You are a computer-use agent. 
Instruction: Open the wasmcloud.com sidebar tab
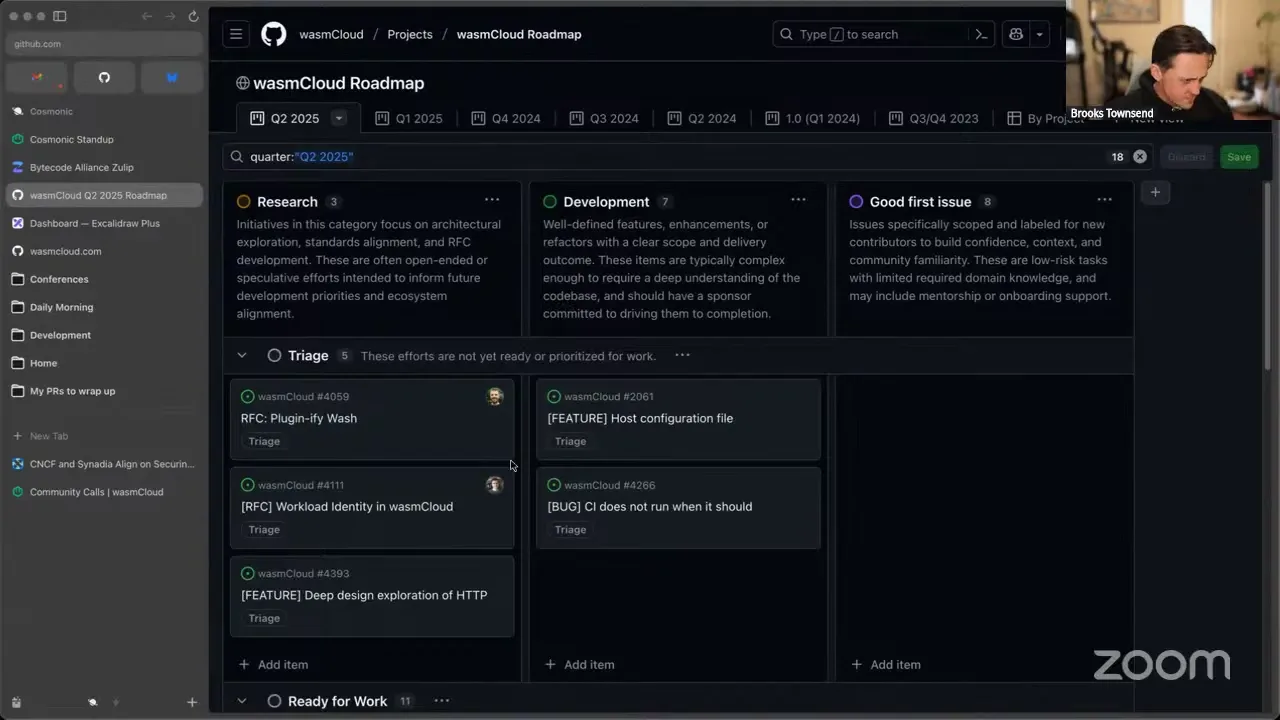click(104, 251)
